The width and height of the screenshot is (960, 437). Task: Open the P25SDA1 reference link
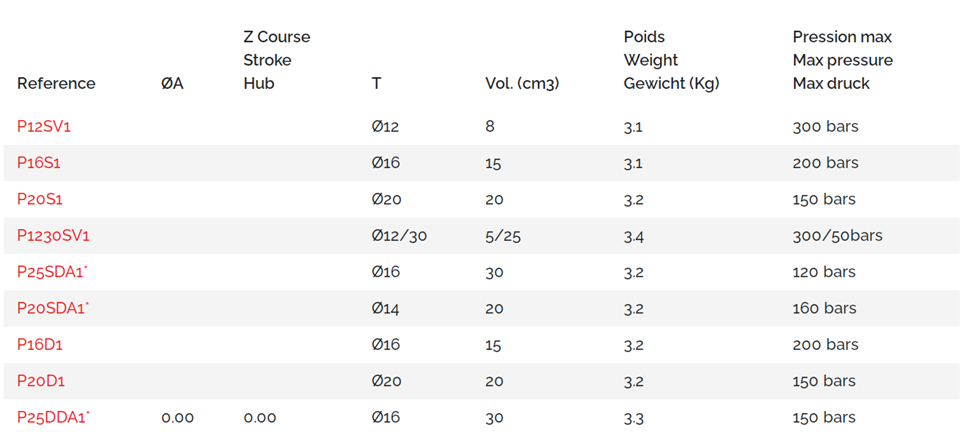[x=53, y=272]
